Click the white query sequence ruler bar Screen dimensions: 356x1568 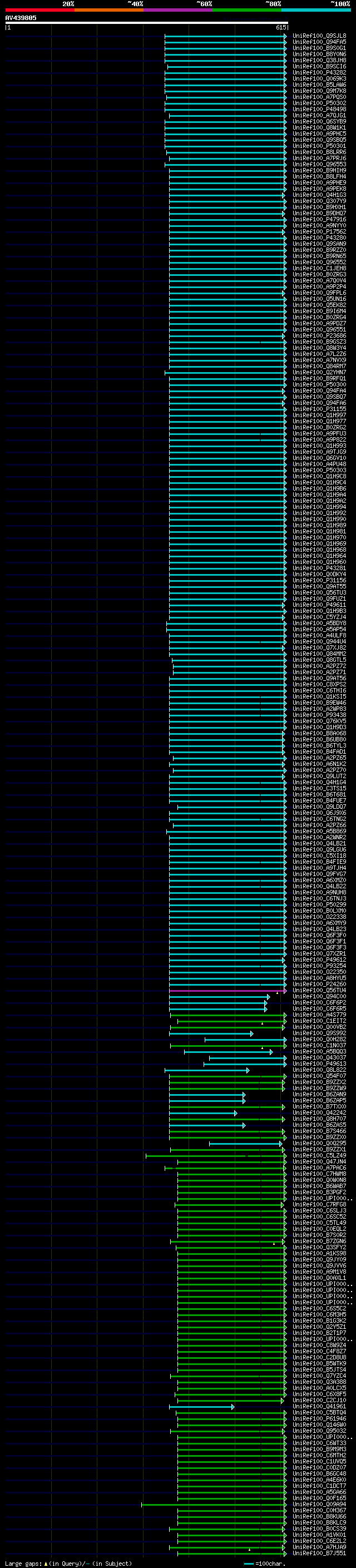point(146,22)
